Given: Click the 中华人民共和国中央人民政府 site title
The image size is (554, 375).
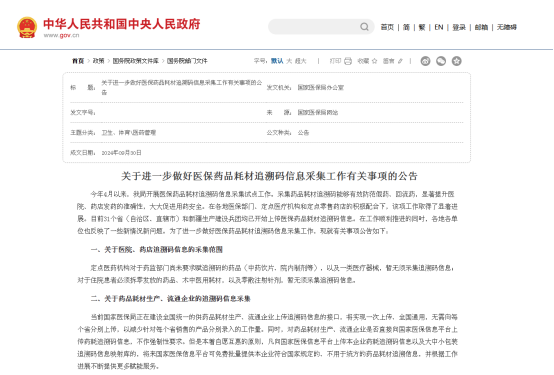Looking at the screenshot, I should pos(122,24).
